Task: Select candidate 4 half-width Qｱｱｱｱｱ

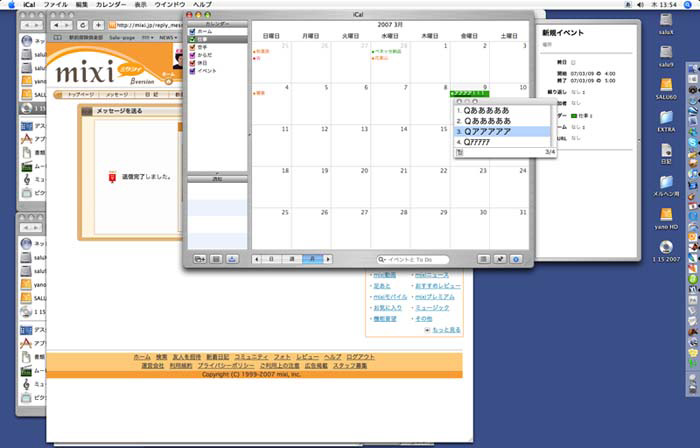Action: (502, 142)
